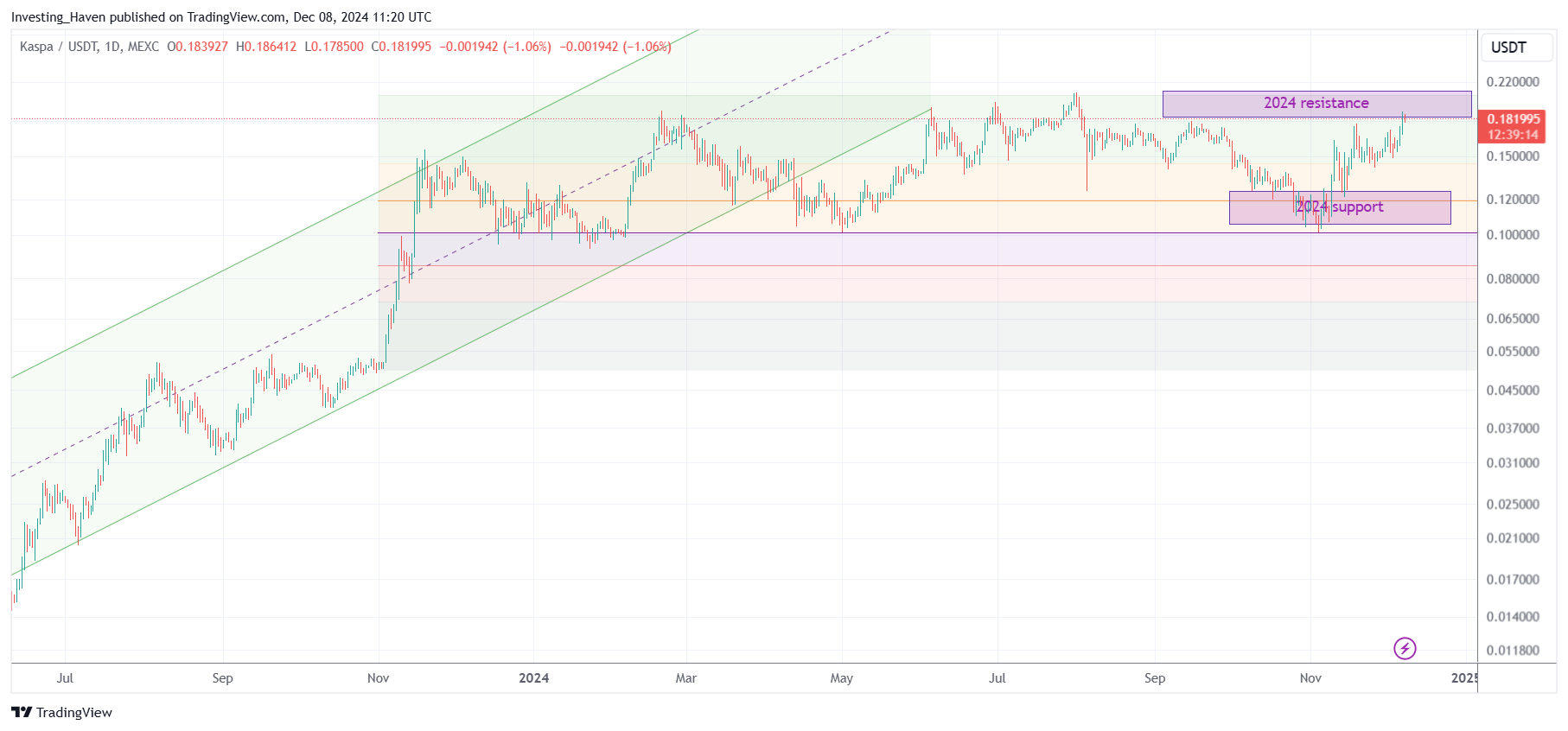Click the high value H0.186412
This screenshot has width=1568, height=731.
coord(266,47)
